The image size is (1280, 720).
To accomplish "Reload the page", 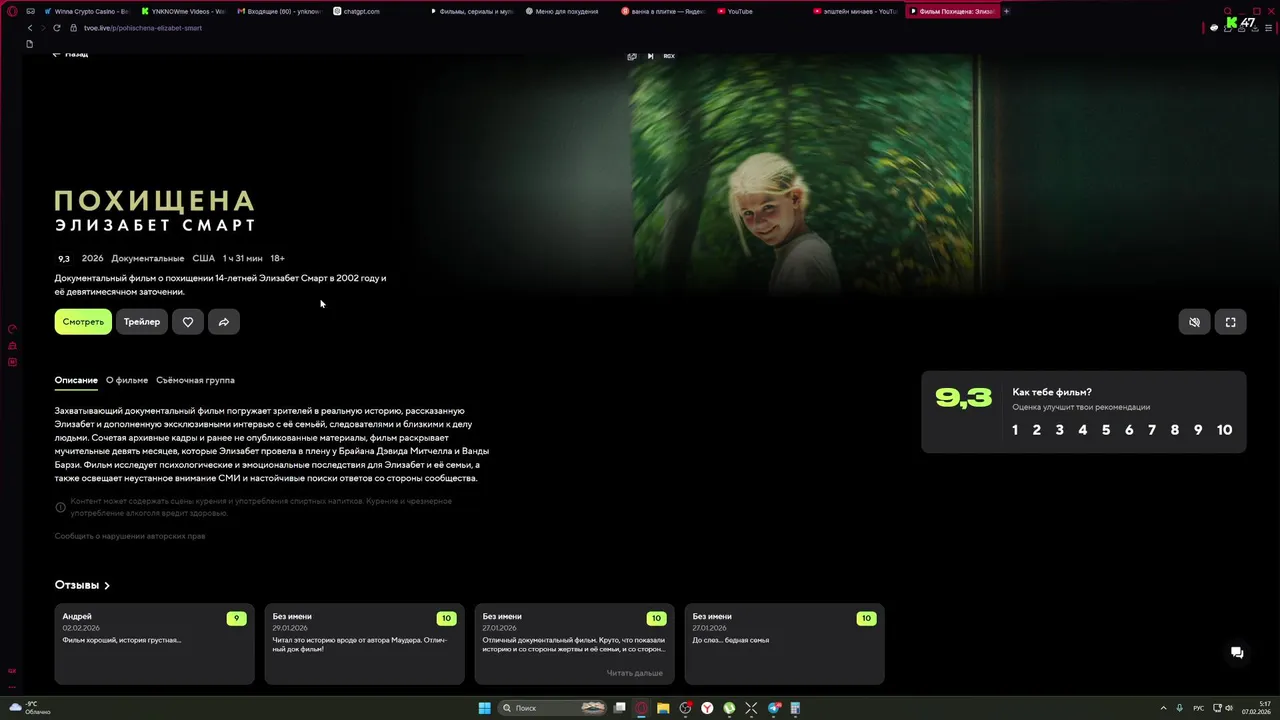I will (x=57, y=28).
